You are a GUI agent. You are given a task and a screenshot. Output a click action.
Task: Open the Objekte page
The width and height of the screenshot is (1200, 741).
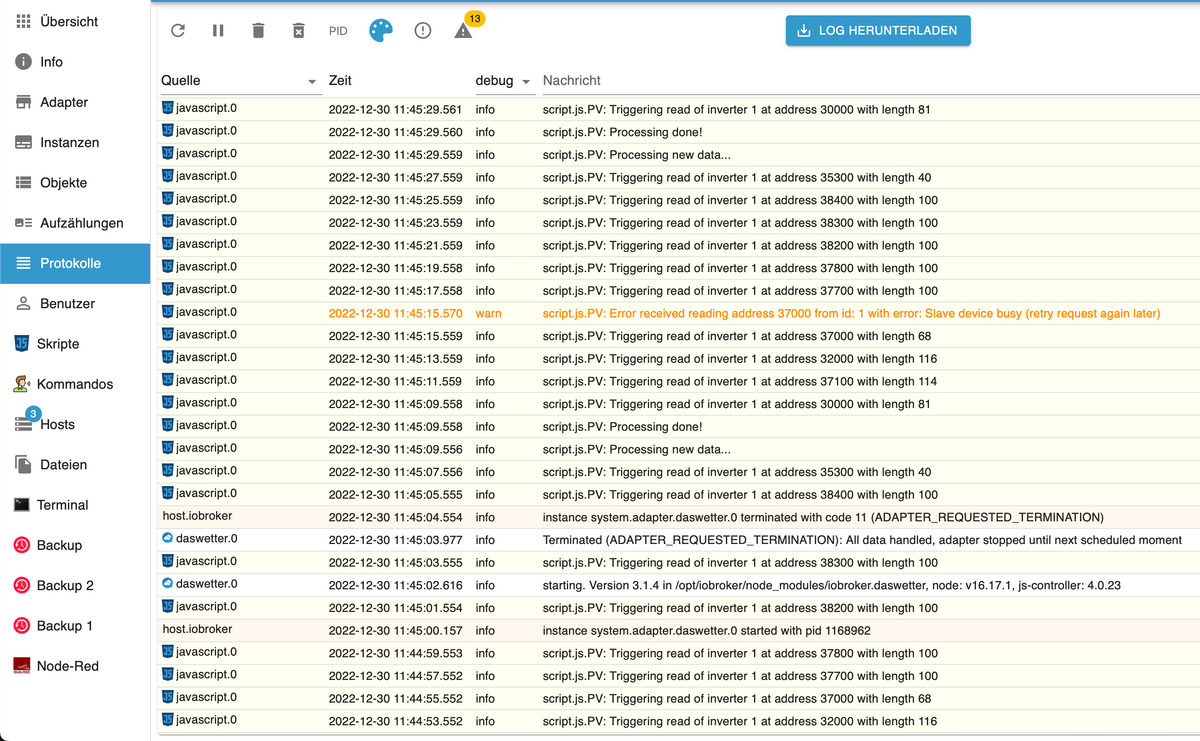pos(75,183)
